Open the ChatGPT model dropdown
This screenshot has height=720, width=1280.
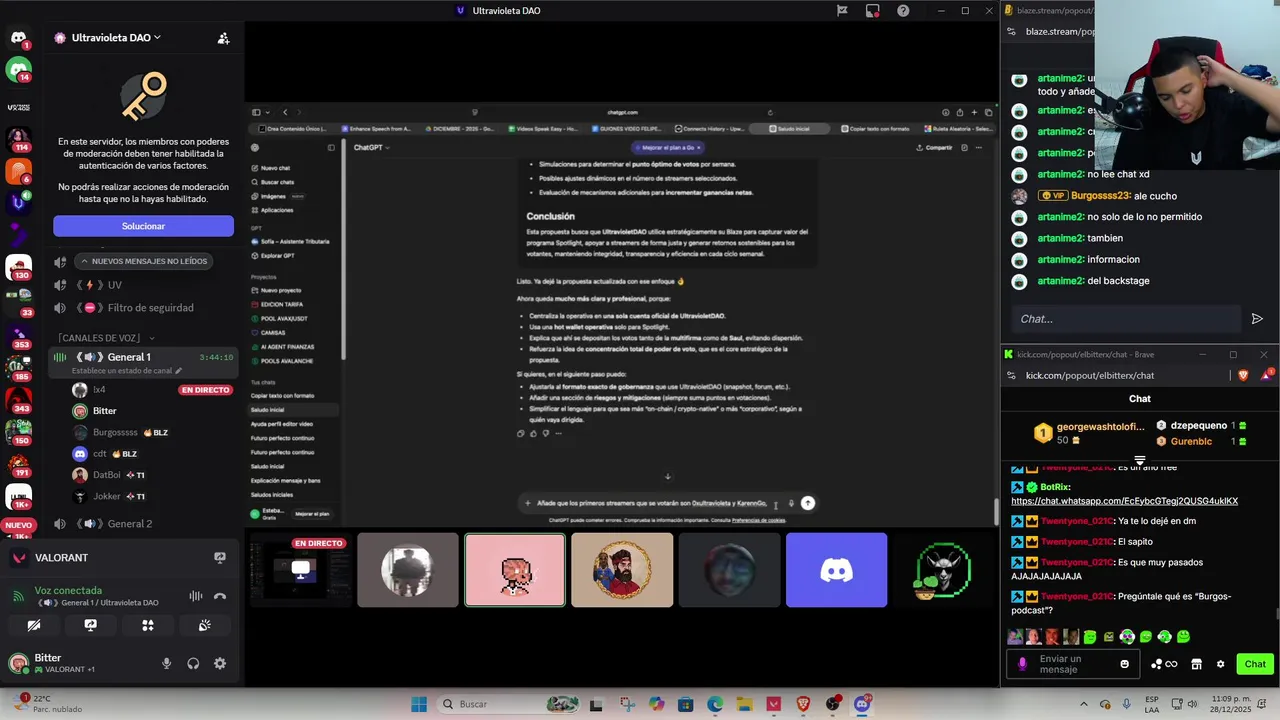[x=371, y=147]
